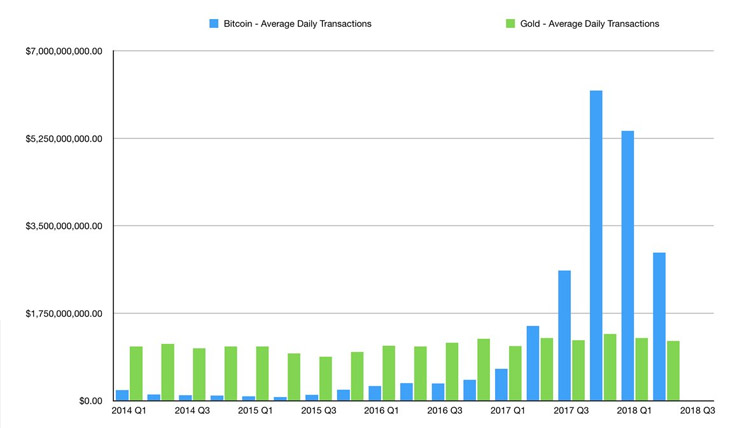Click the blue Bitcoin bar above 2014 Q1

(x=122, y=395)
